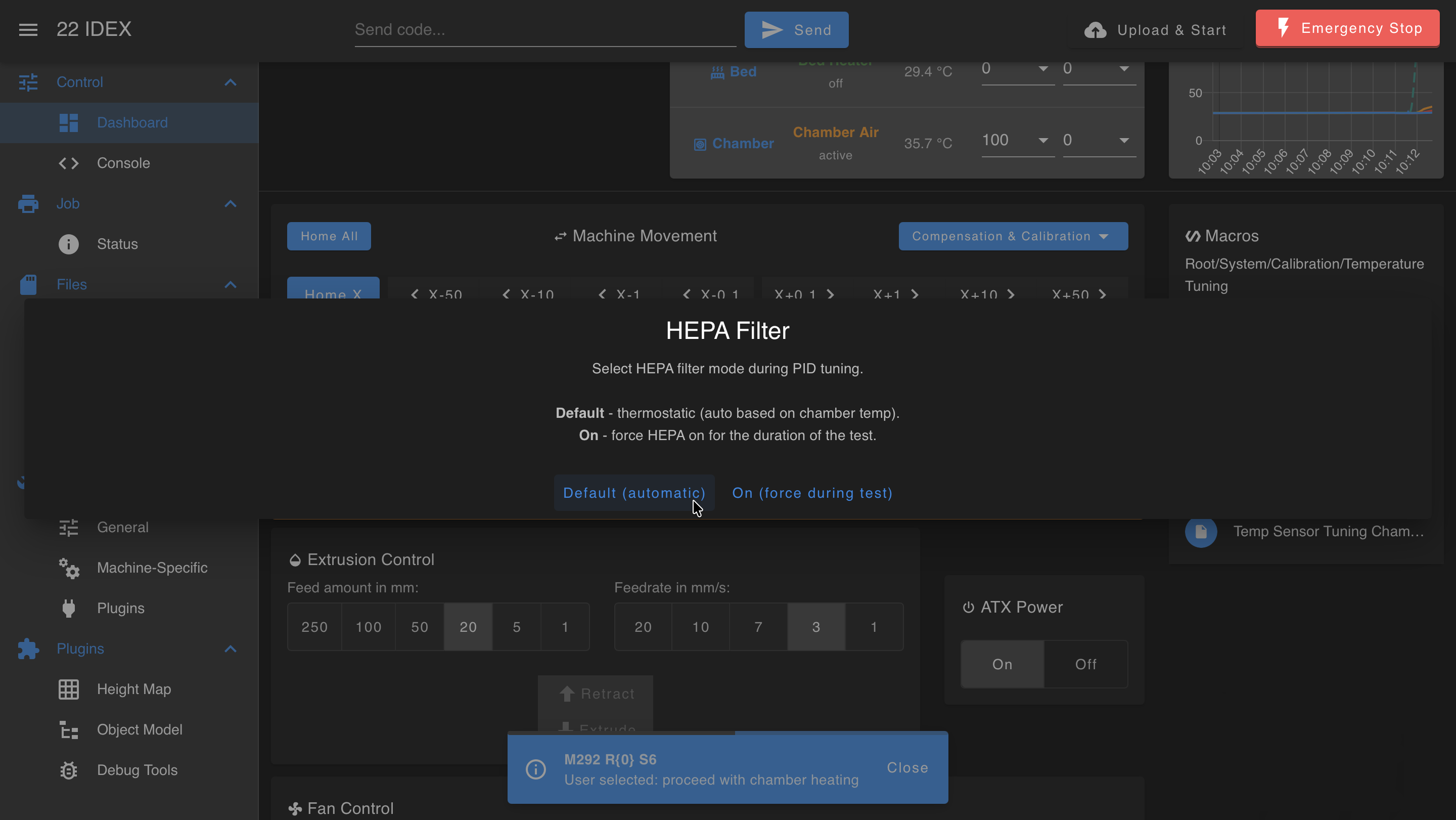Click the Chamber heater name link
Image resolution: width=1456 pixels, height=820 pixels.
(x=742, y=144)
